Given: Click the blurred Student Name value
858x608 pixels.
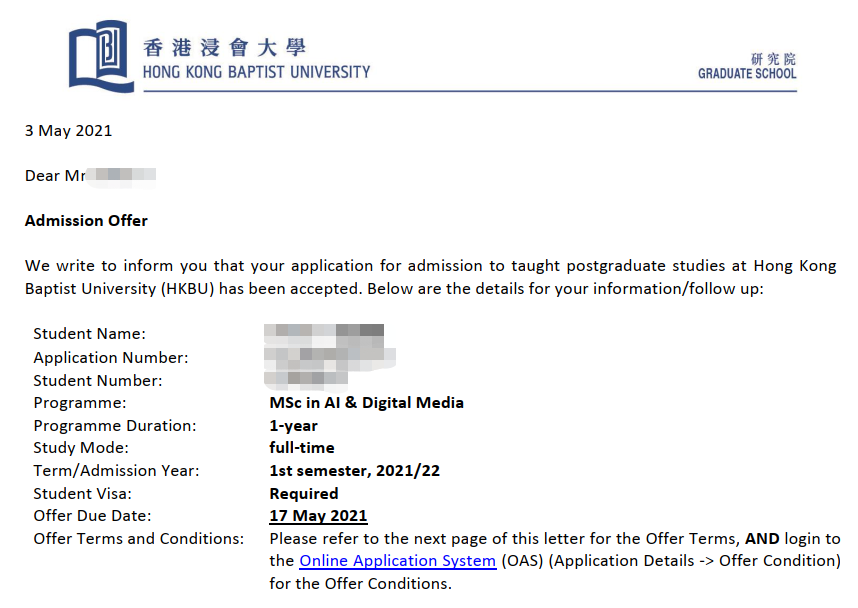Looking at the screenshot, I should [x=324, y=333].
